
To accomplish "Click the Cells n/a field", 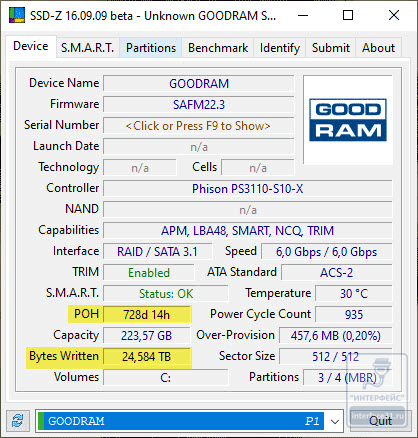I will point(258,168).
